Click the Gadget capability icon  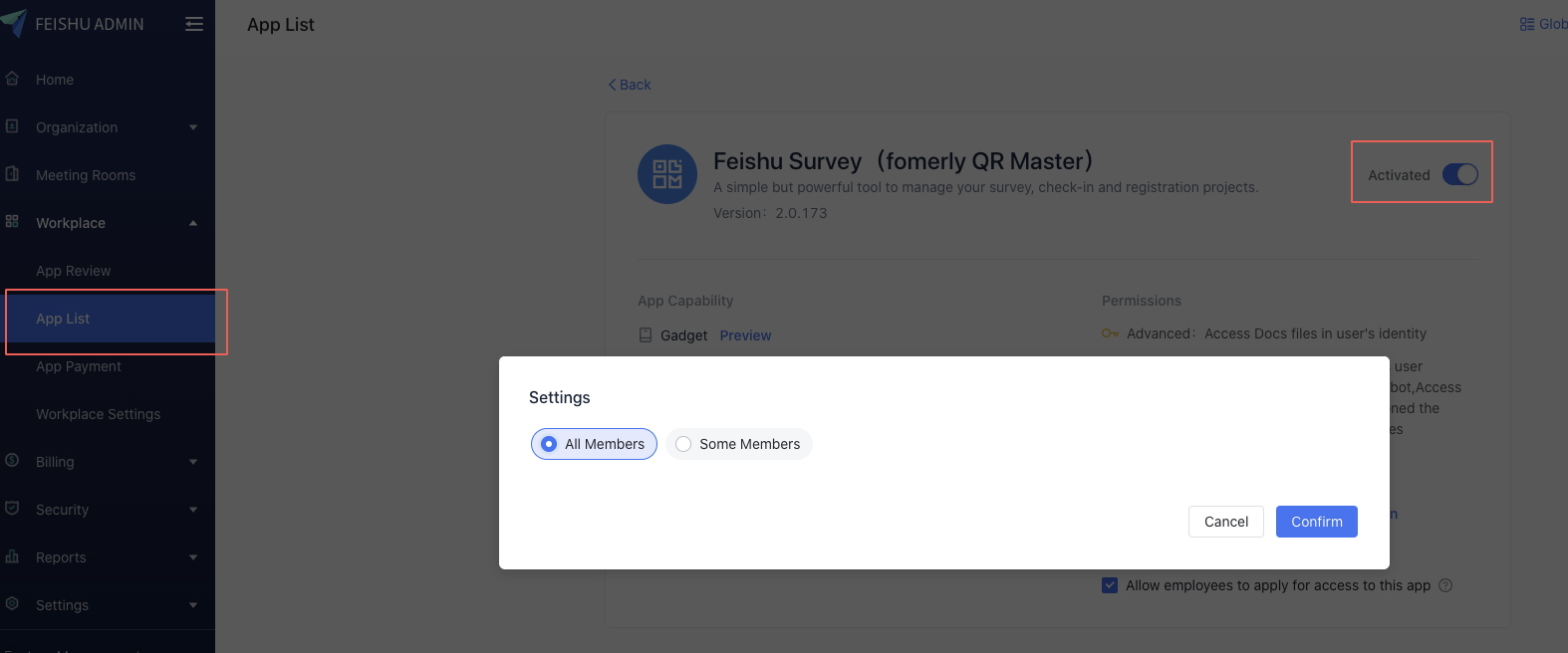tap(646, 335)
